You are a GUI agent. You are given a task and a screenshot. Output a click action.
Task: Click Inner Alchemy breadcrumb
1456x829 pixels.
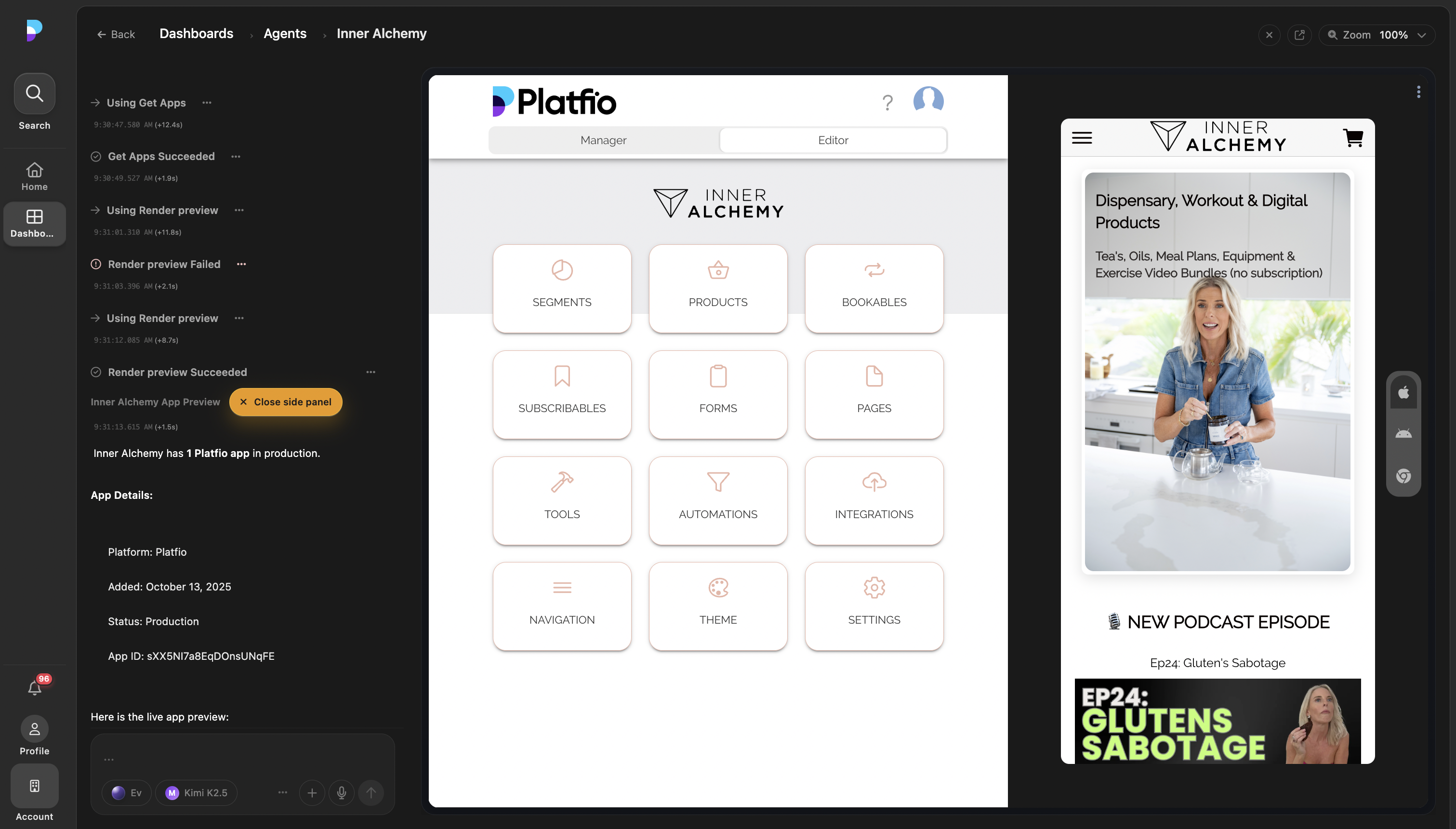pos(381,34)
